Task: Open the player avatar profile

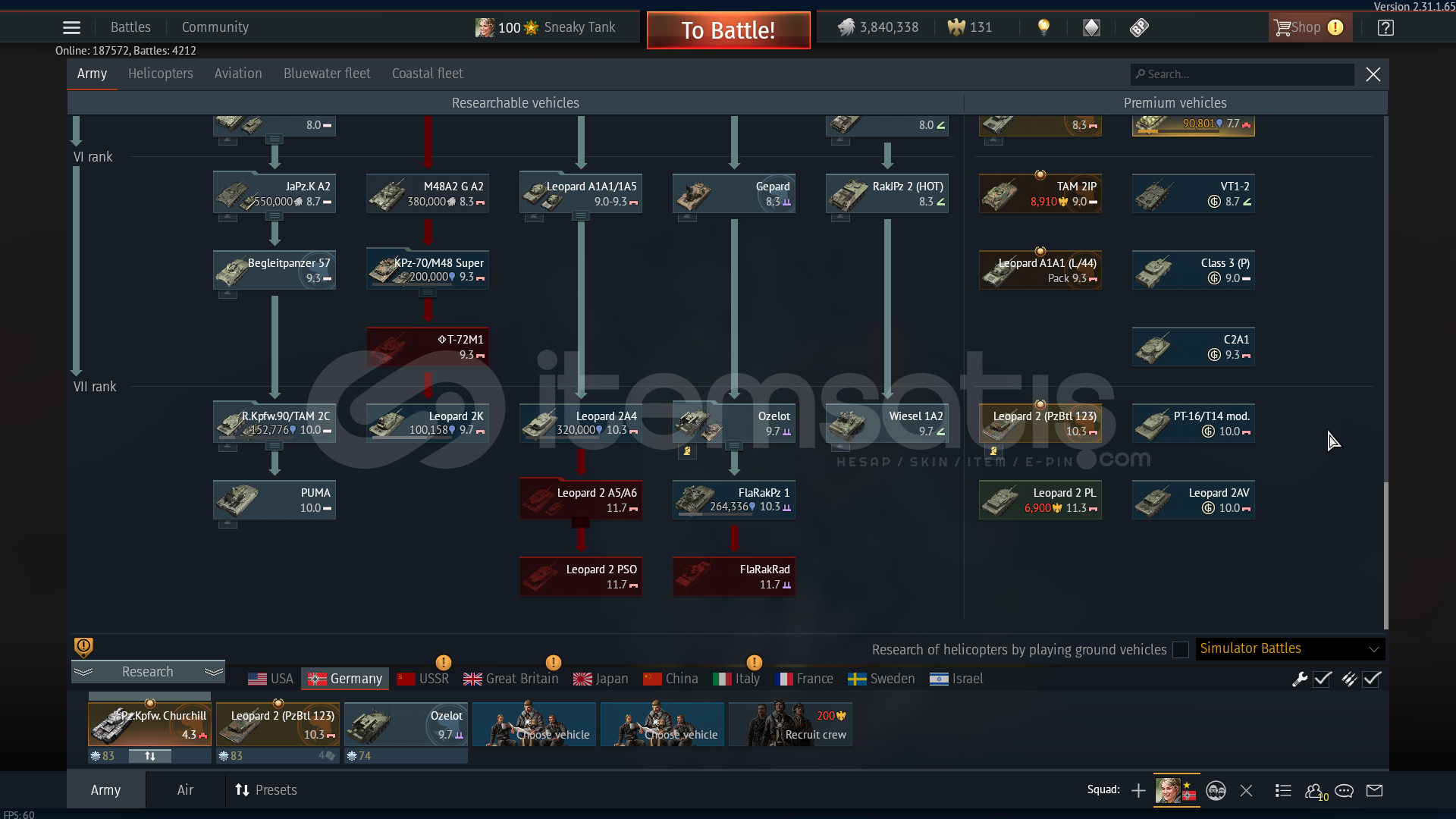Action: coord(485,27)
